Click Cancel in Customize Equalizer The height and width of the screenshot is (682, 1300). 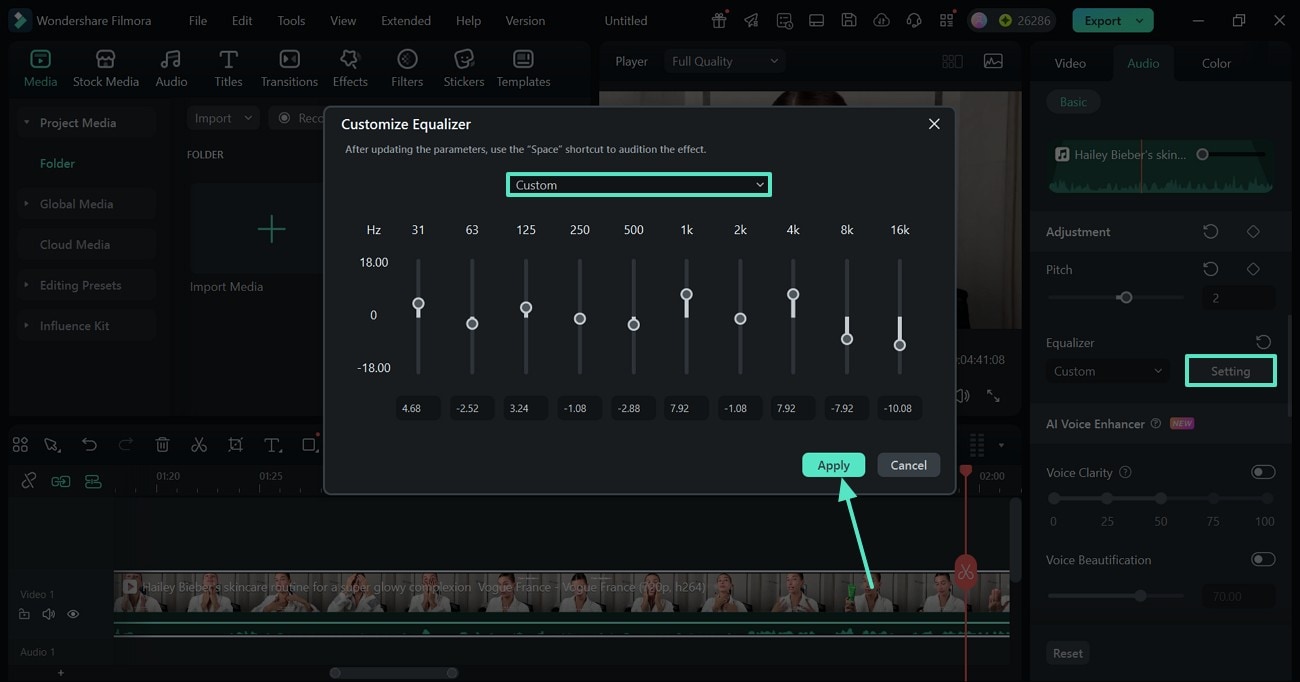point(908,465)
